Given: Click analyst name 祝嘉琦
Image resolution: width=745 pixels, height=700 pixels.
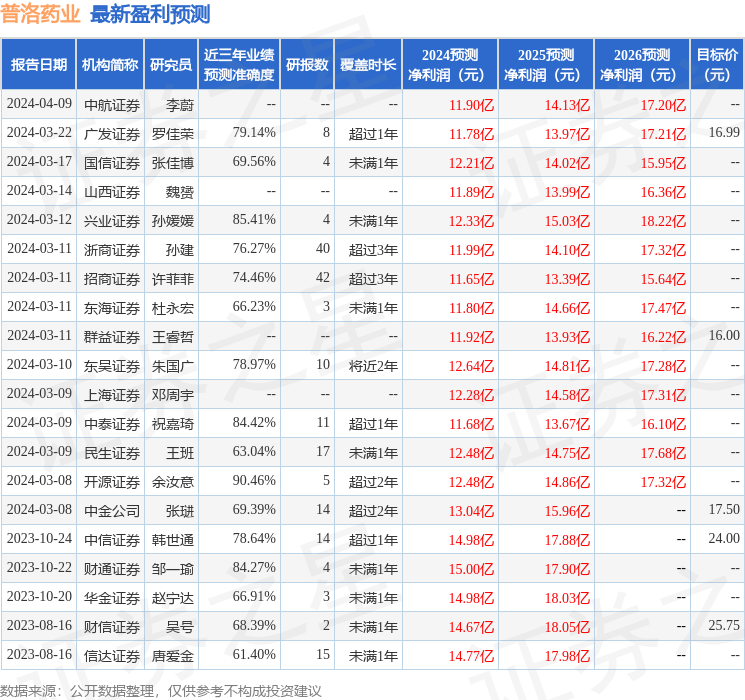Looking at the screenshot, I should [x=173, y=424].
